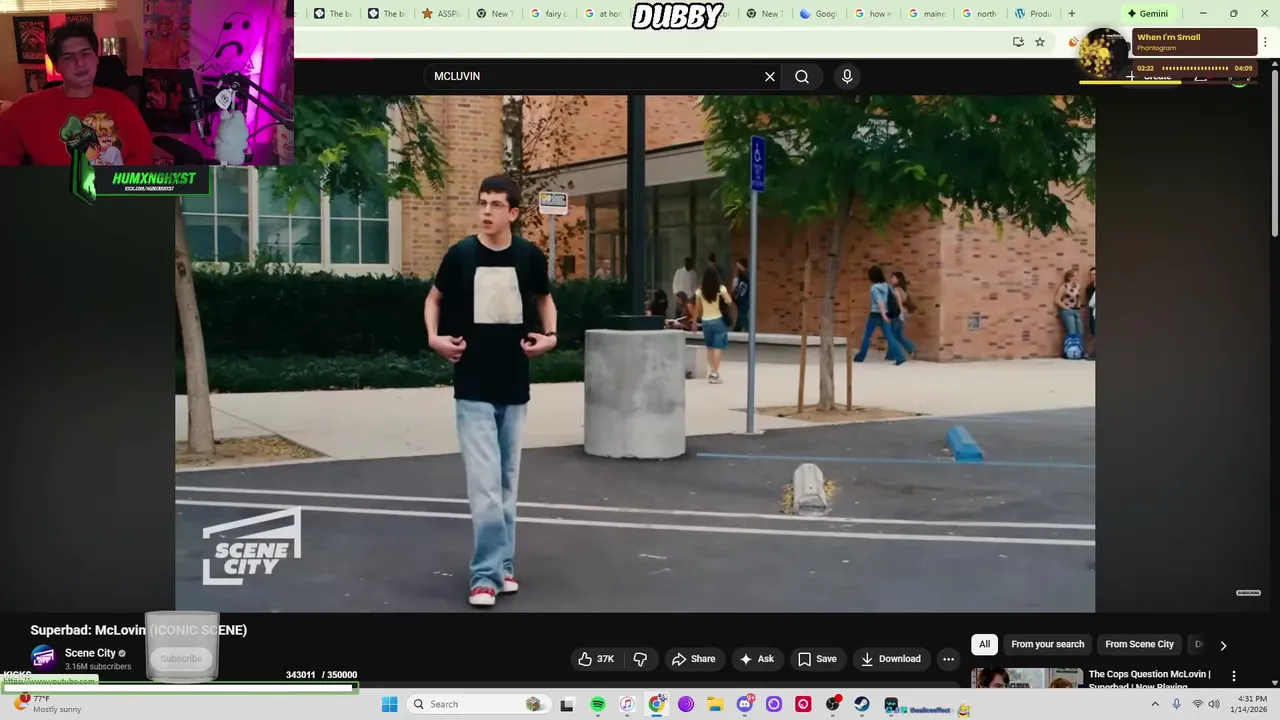The width and height of the screenshot is (1280, 720).
Task: Open the Ask AI sparkle button
Action: tap(756, 659)
